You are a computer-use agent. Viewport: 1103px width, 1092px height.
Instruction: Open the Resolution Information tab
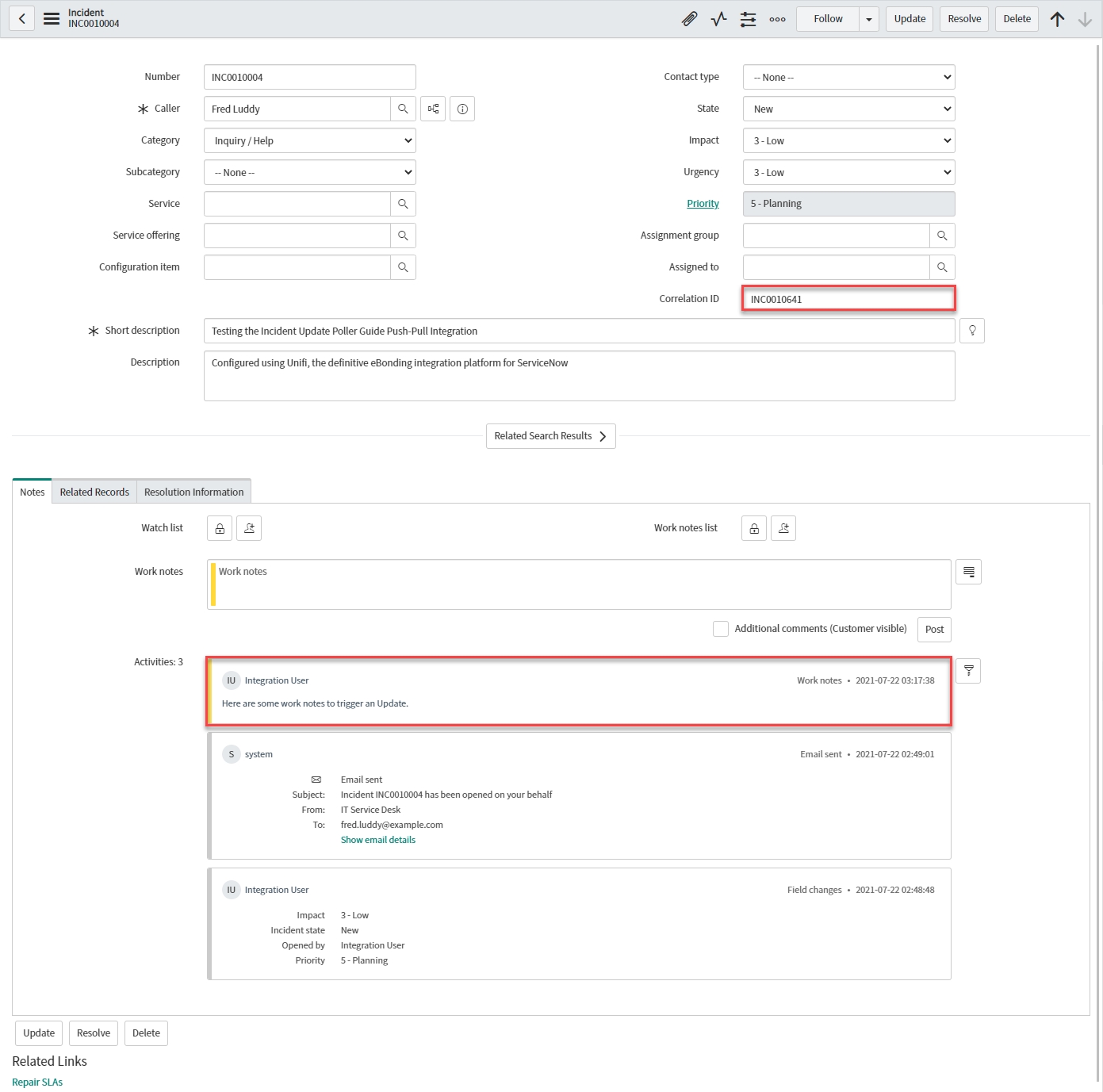[193, 492]
